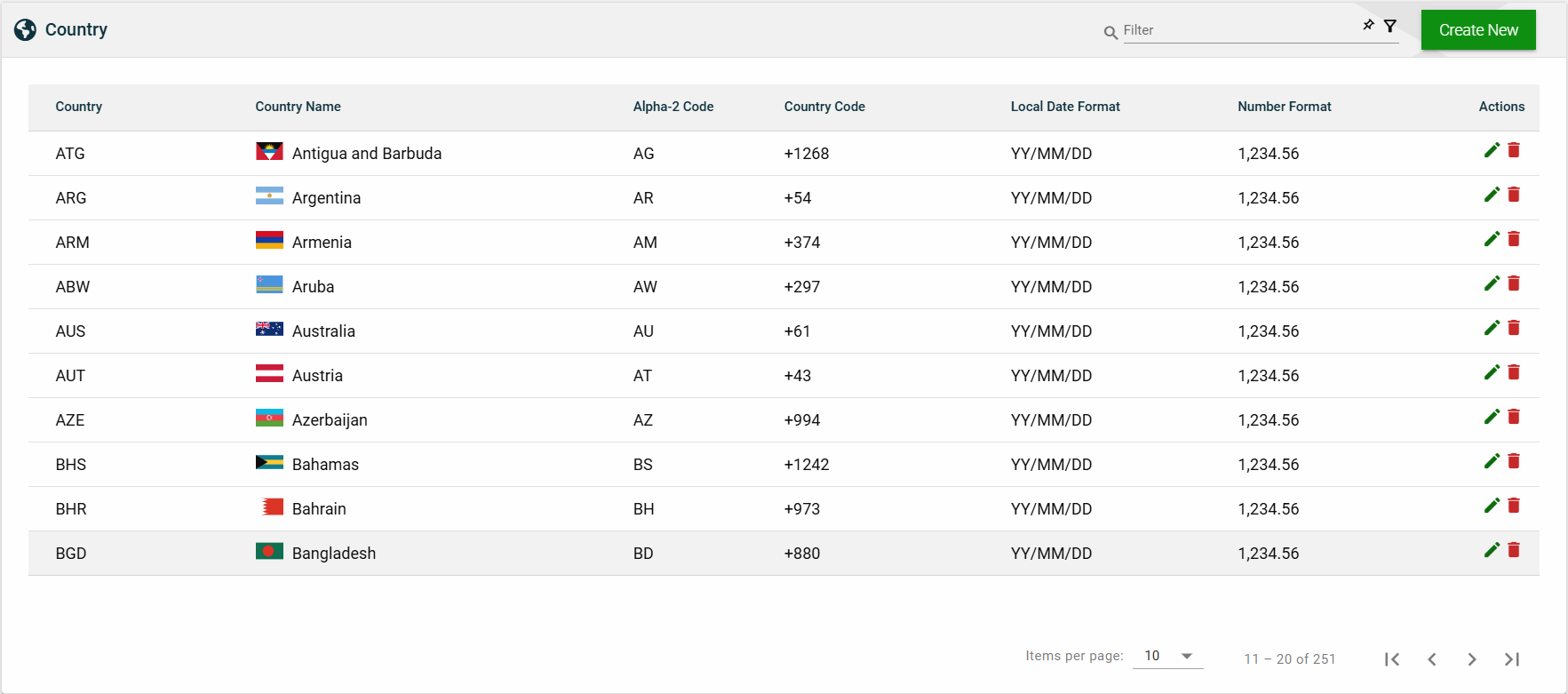Viewport: 1568px width, 694px height.
Task: Click the trash icon for Aruba
Action: tap(1514, 283)
